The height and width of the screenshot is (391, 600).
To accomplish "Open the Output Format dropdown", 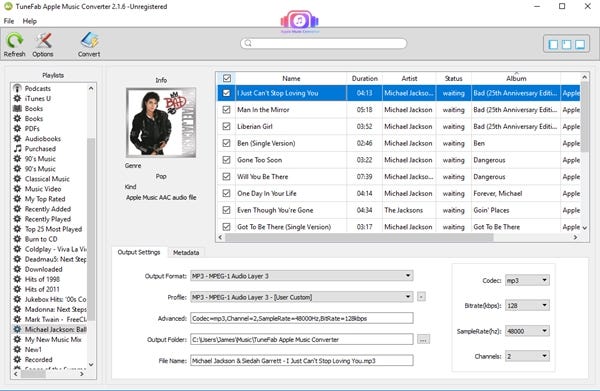I will (302, 276).
